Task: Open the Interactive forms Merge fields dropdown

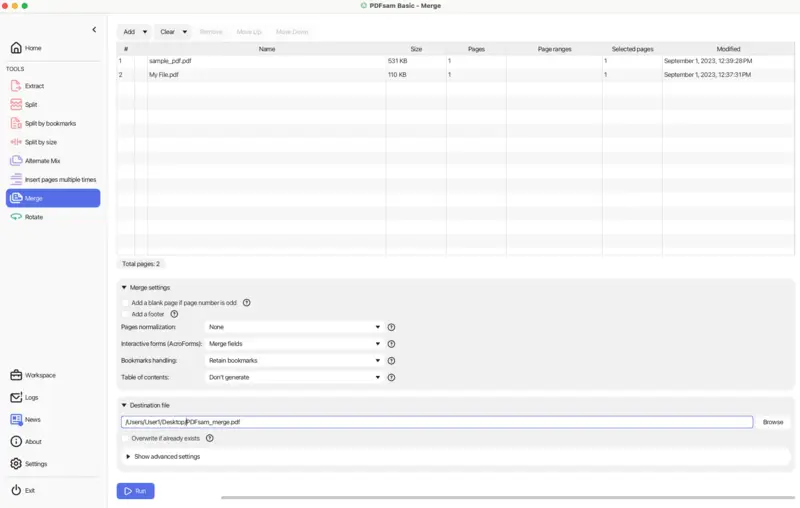Action: tap(294, 344)
